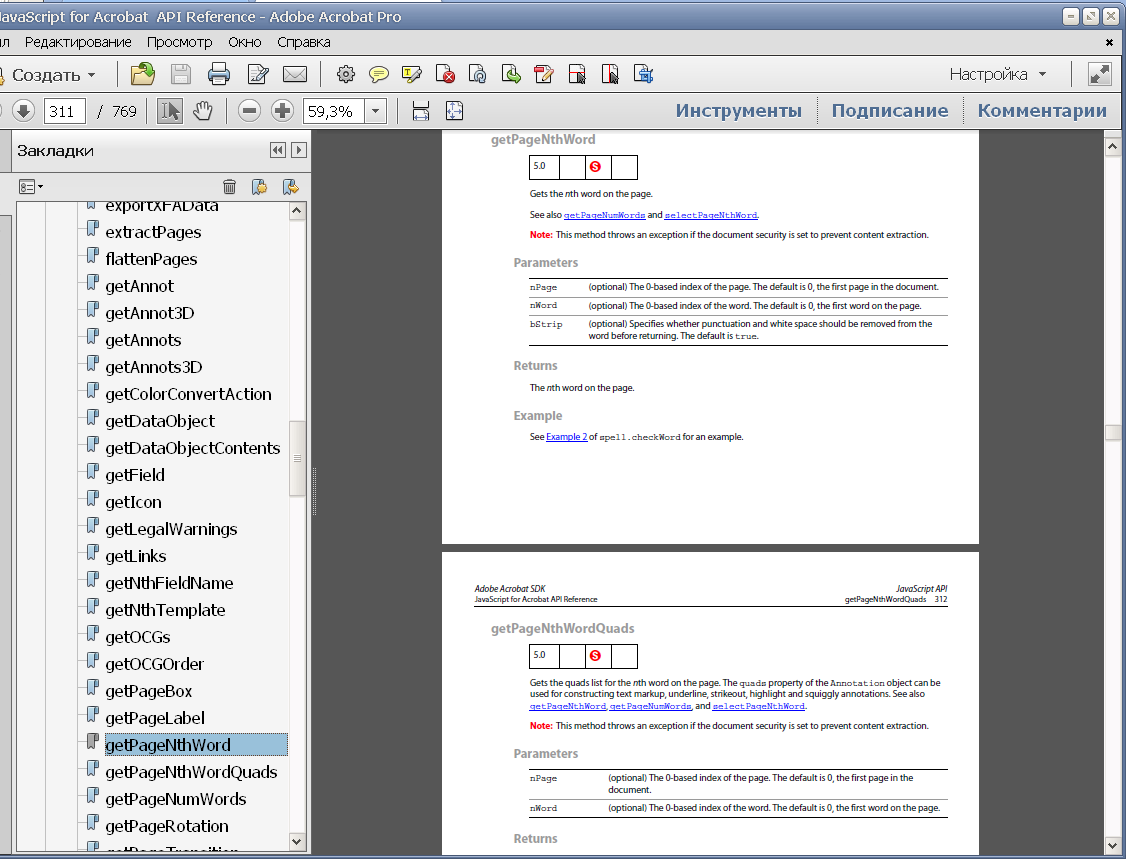Select the getPageNthWordQuads bookmark
This screenshot has width=1126, height=859.
(191, 772)
